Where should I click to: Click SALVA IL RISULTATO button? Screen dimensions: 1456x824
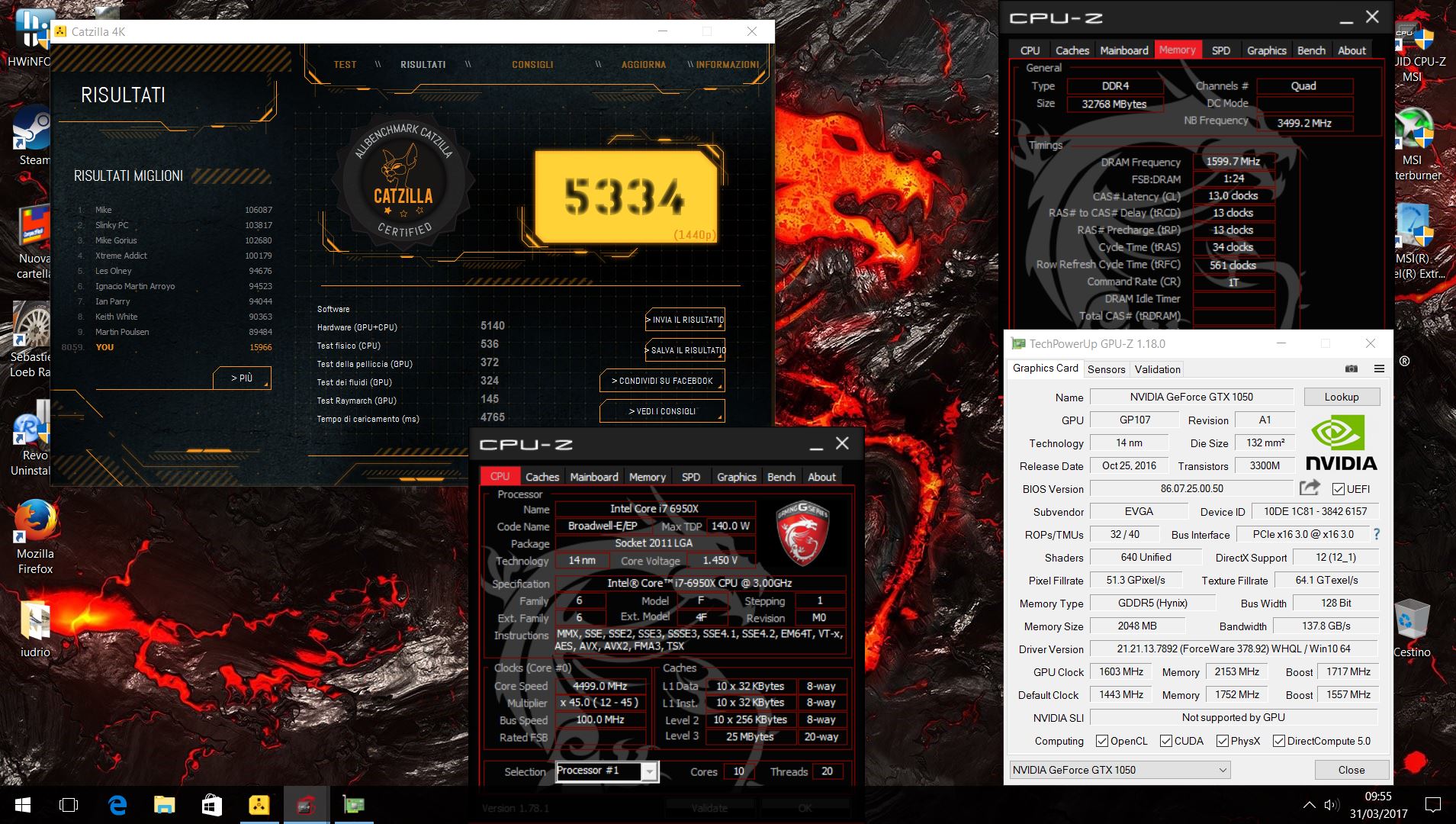(685, 350)
